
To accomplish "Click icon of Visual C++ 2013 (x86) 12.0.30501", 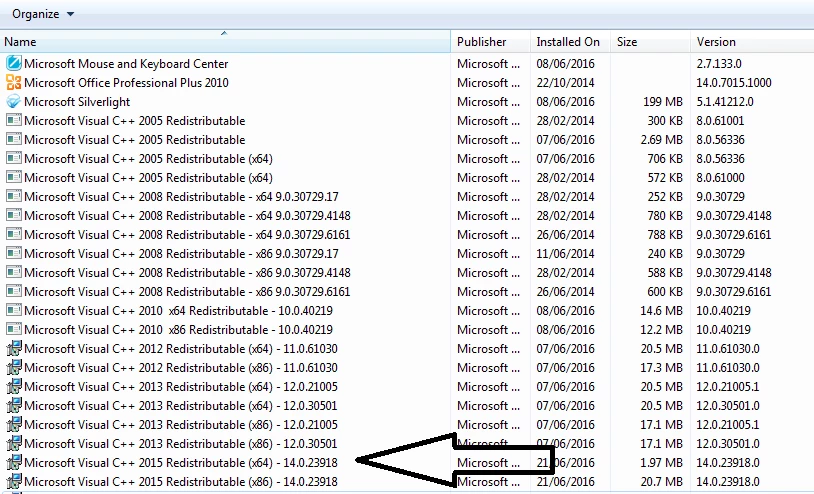I will [x=13, y=443].
